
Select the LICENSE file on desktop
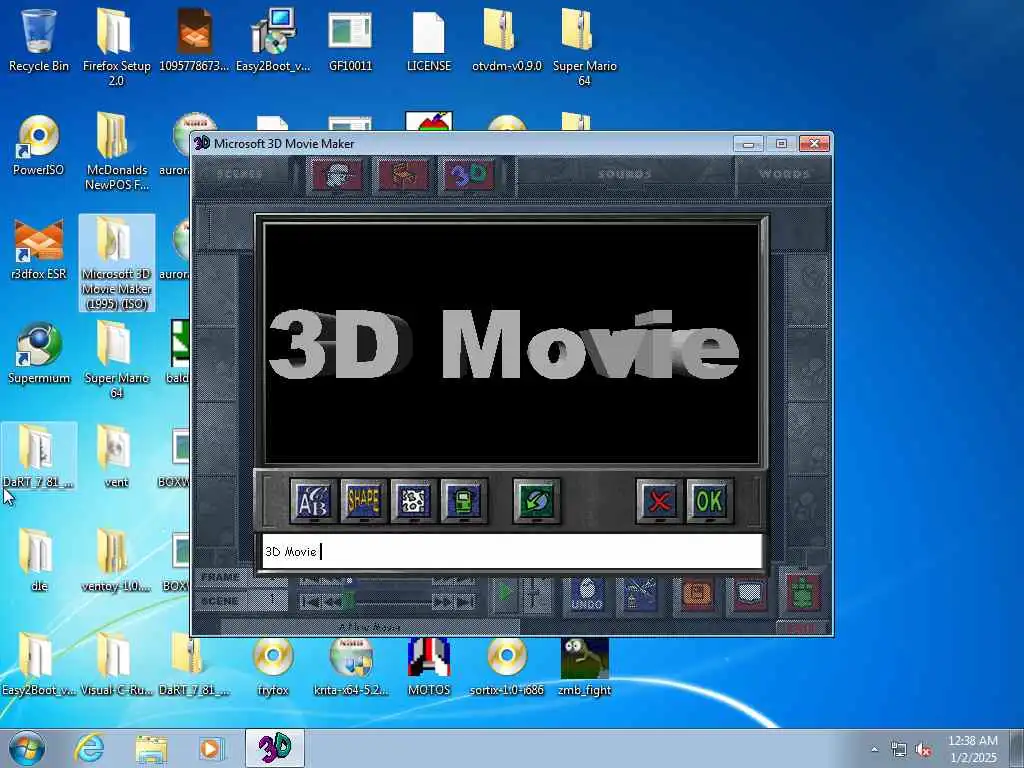[429, 40]
